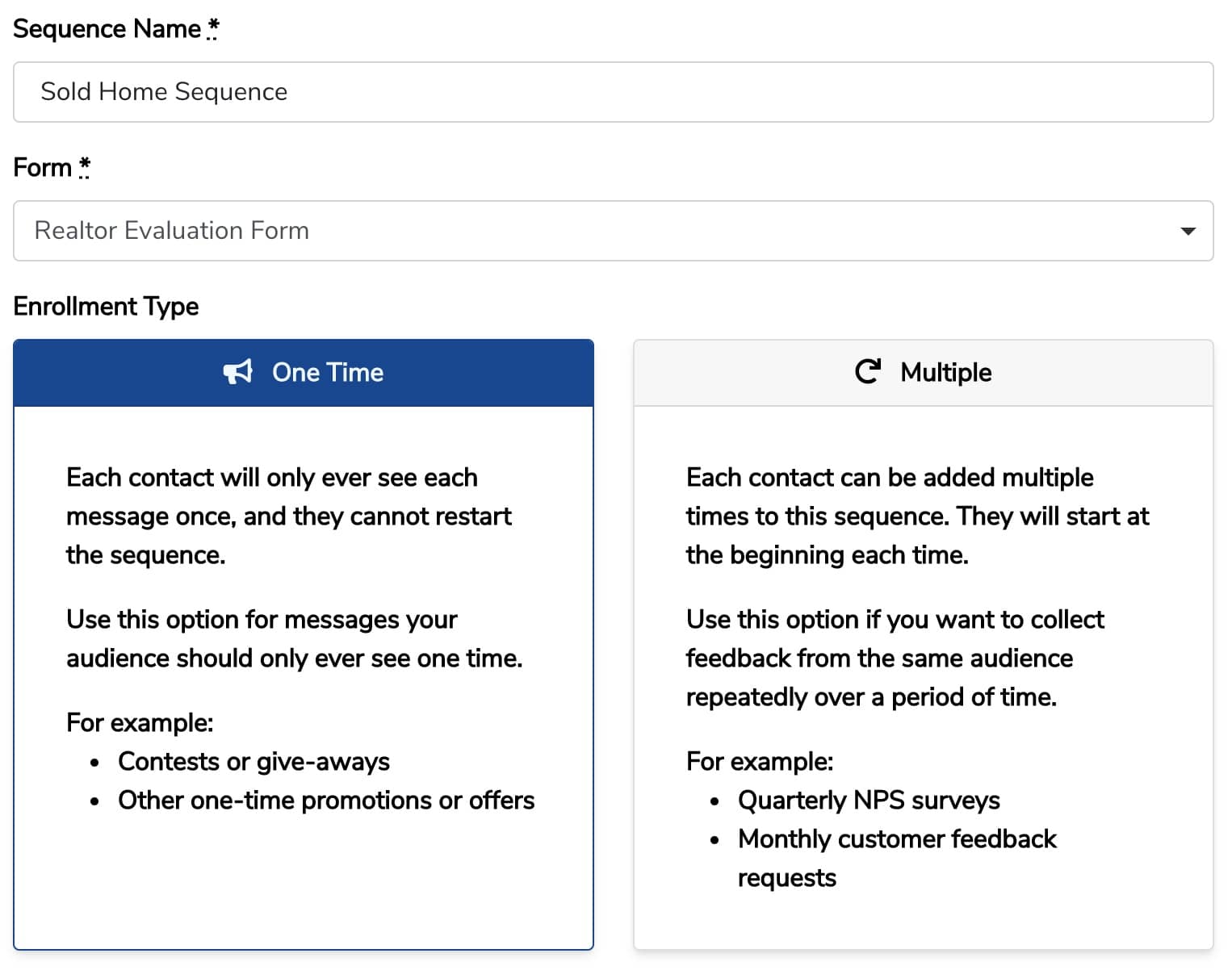
Task: Click the asterisk next to Sequence Name
Action: tap(212, 28)
